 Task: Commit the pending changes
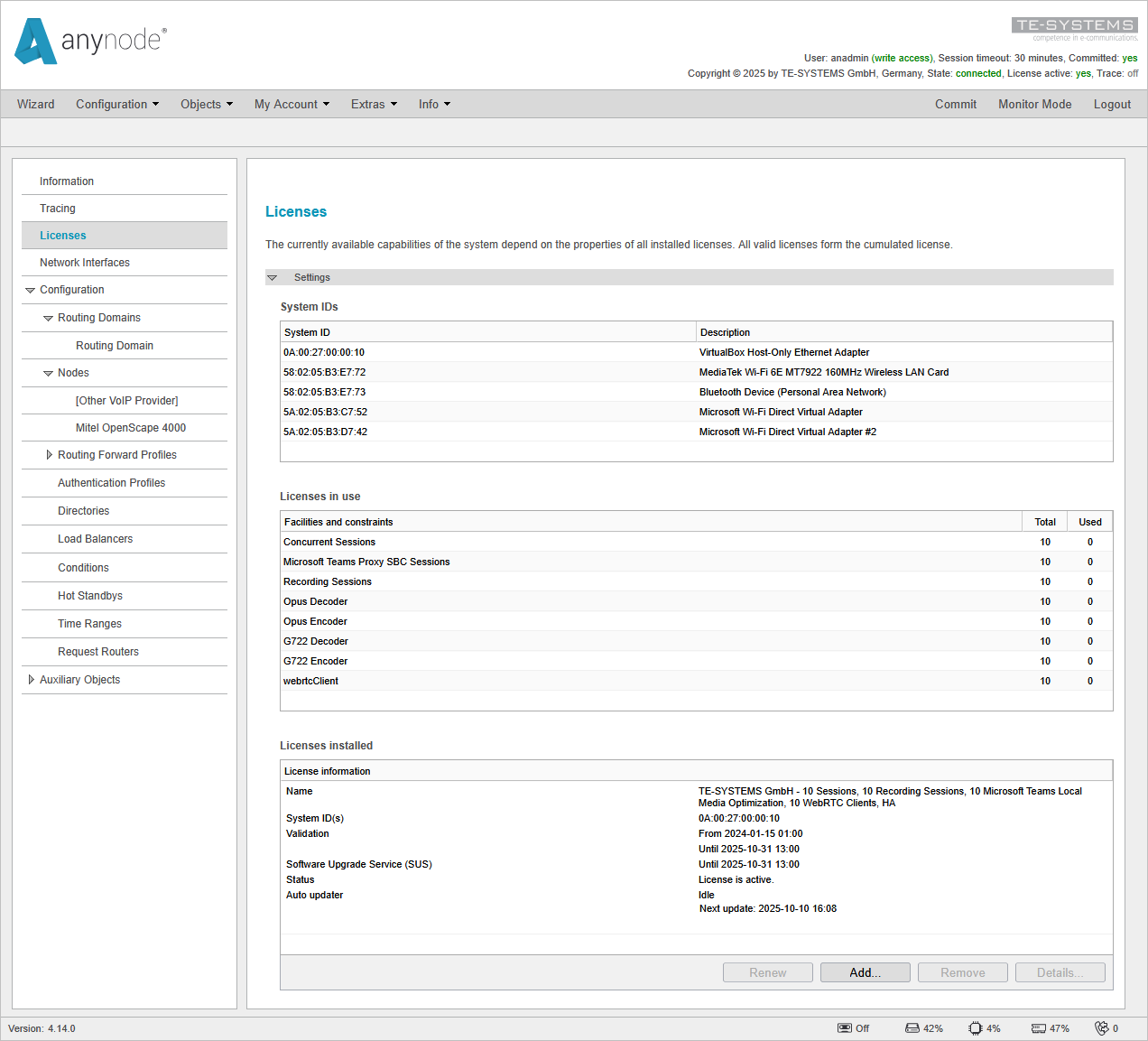[956, 104]
